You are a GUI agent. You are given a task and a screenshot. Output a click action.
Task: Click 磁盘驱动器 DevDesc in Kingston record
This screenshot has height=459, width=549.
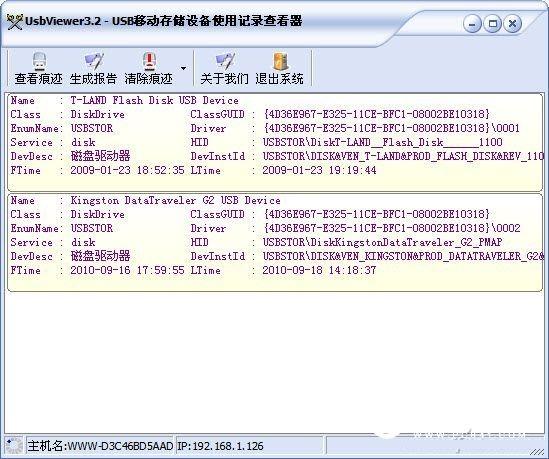[x=100, y=256]
